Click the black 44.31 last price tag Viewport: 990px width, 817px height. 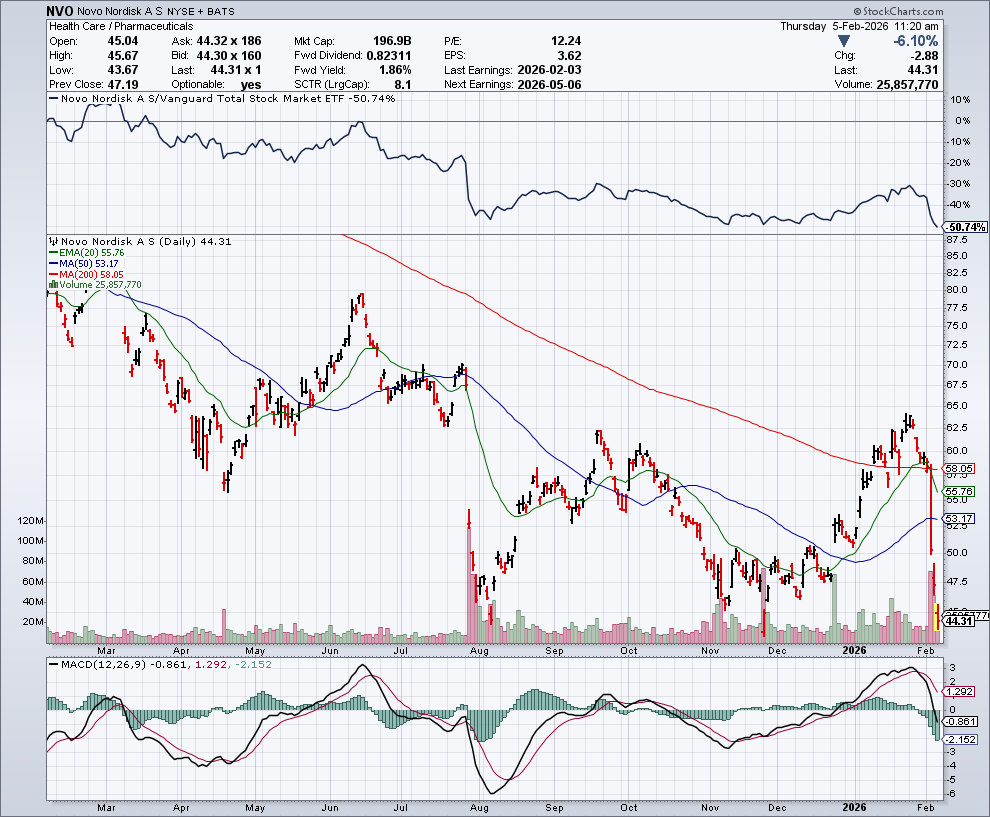[x=958, y=622]
